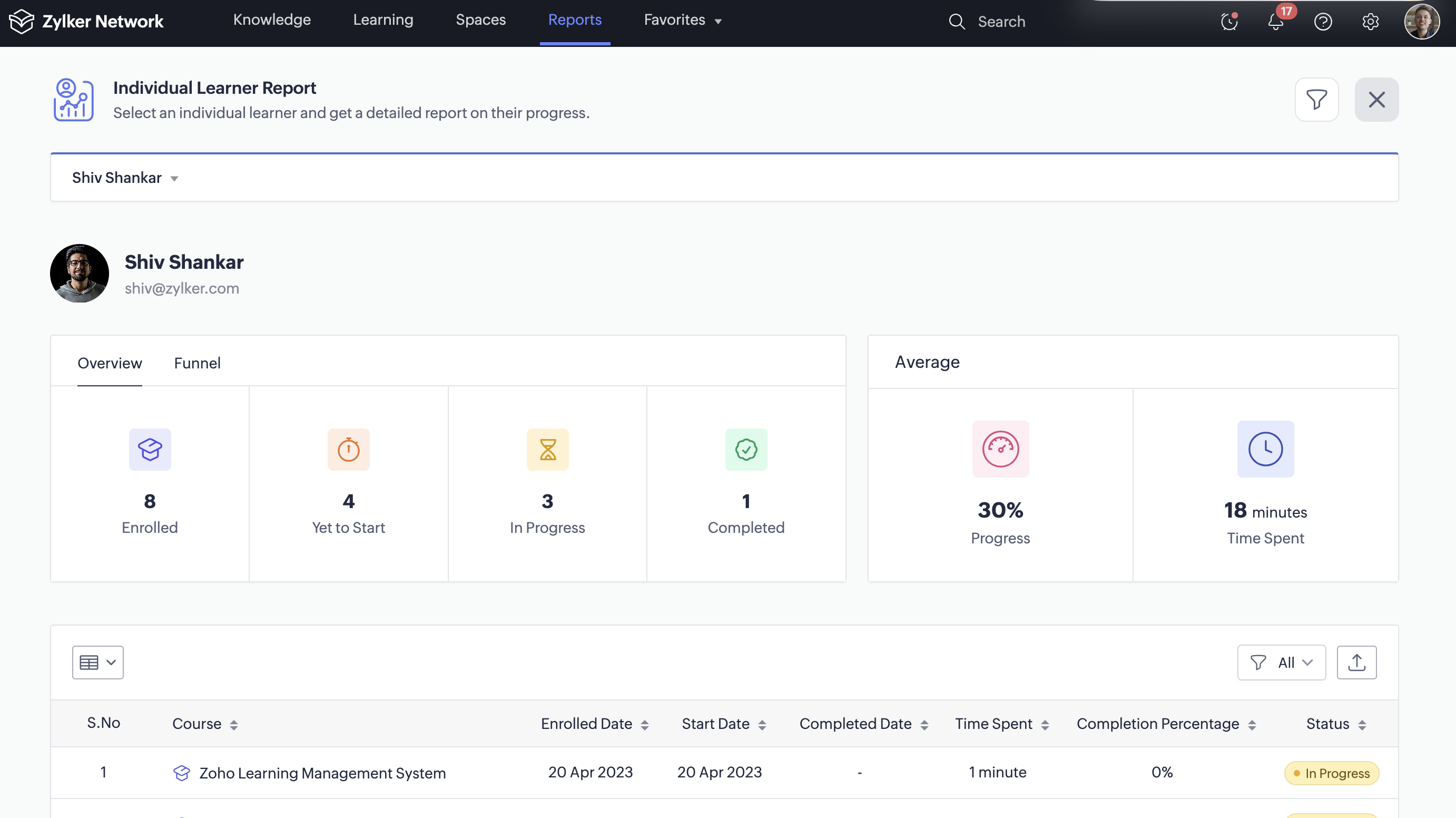Sort by Enrolled Date column
Image resolution: width=1456 pixels, height=818 pixels.
[644, 725]
